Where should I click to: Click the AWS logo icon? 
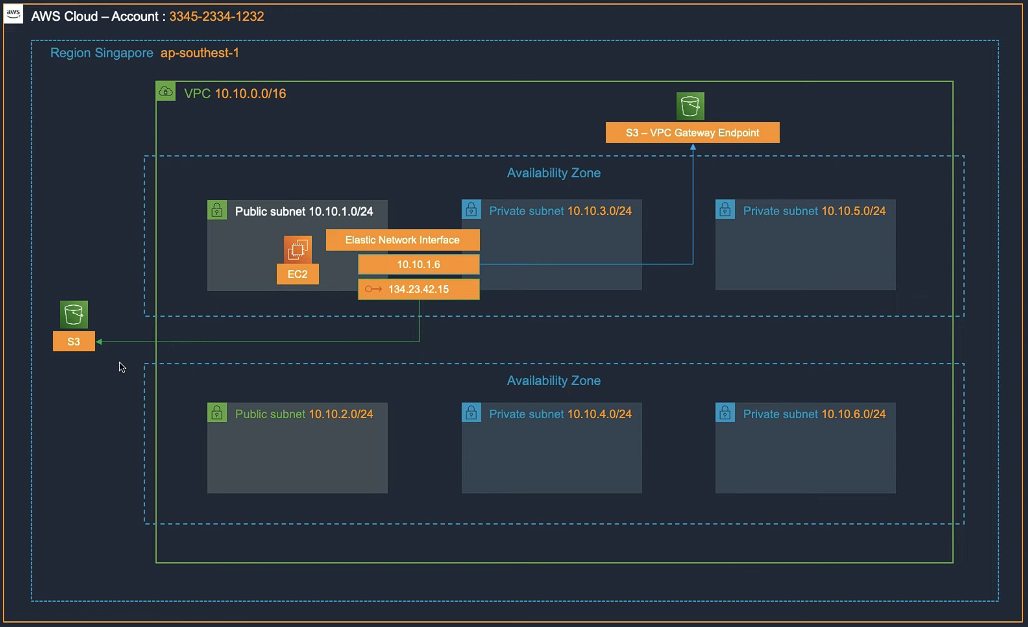[x=15, y=16]
